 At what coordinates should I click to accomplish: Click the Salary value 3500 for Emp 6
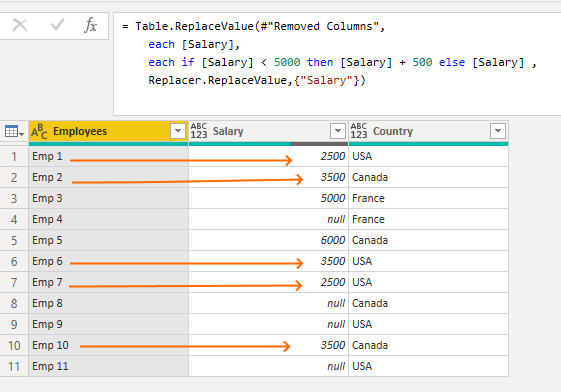point(268,261)
